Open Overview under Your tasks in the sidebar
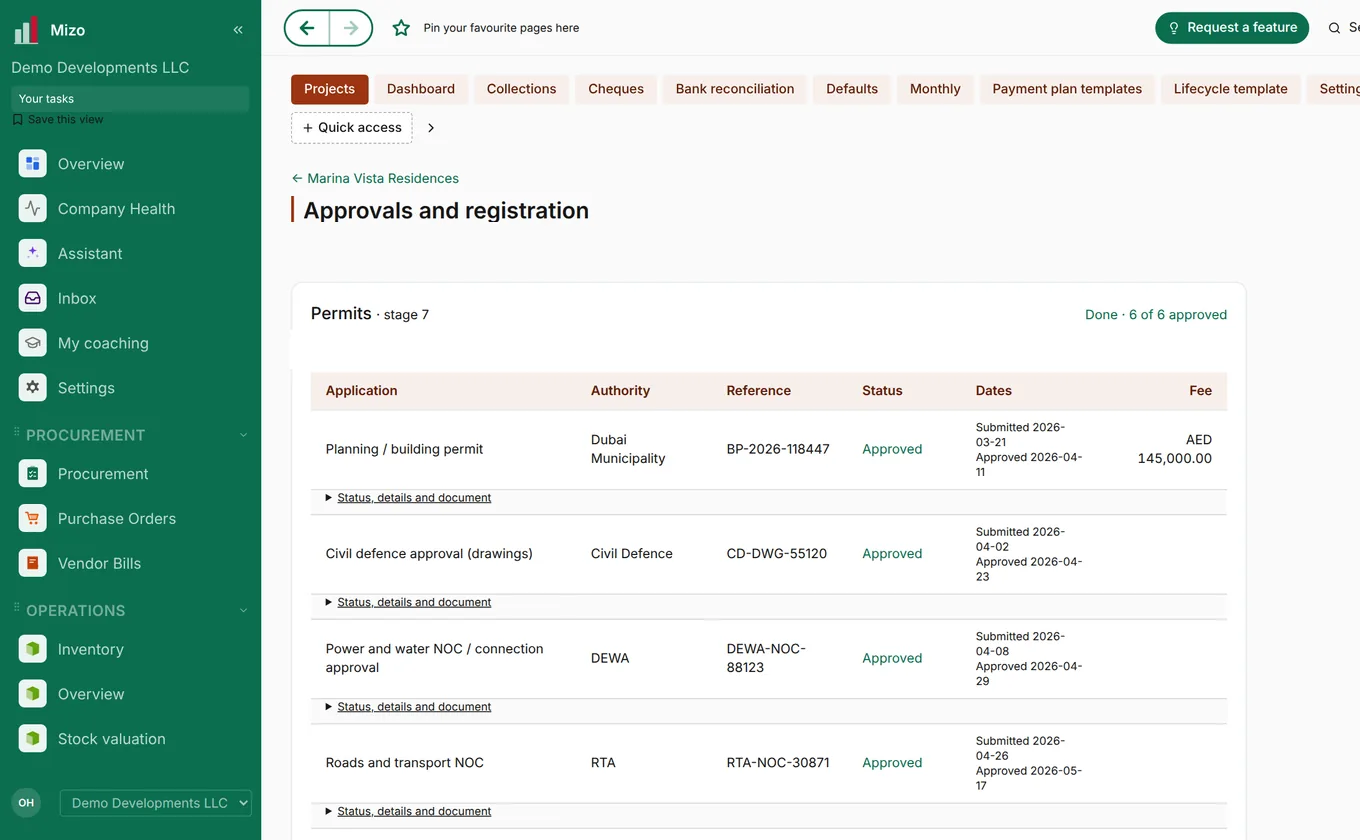 [x=91, y=164]
